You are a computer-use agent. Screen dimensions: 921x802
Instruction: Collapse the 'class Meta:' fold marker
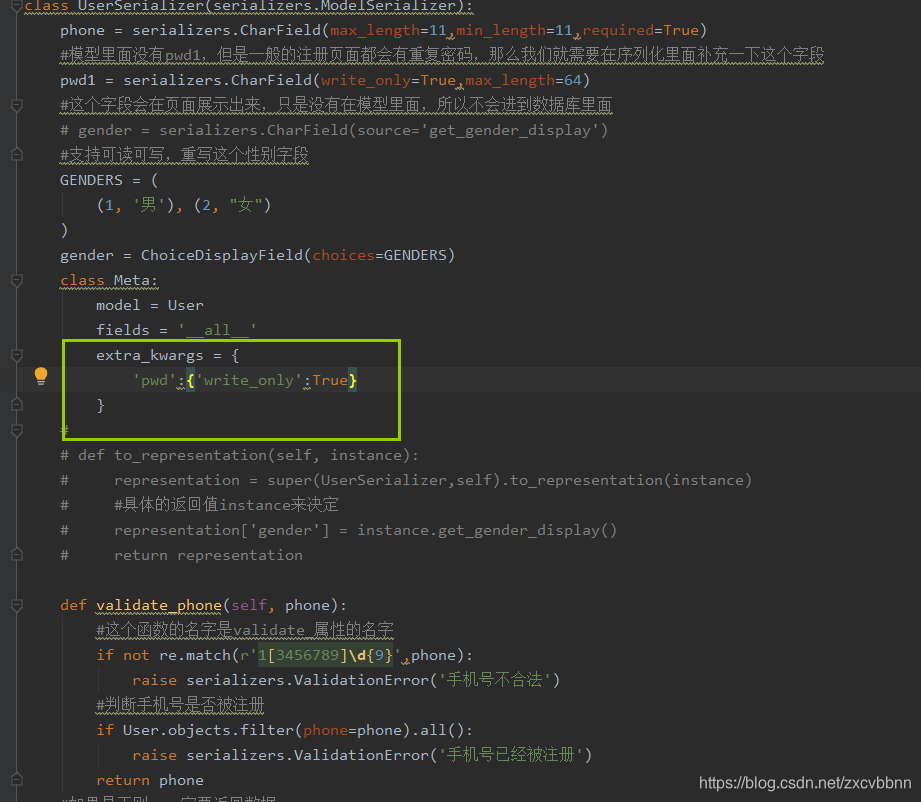click(17, 280)
